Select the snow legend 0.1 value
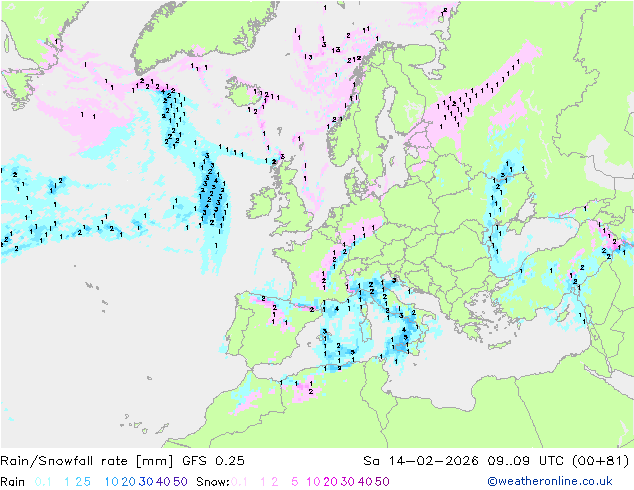 [240, 482]
